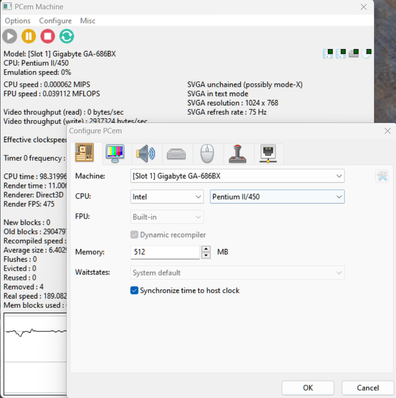
Task: Pause emulation with the yellow pause button
Action: tap(29, 36)
